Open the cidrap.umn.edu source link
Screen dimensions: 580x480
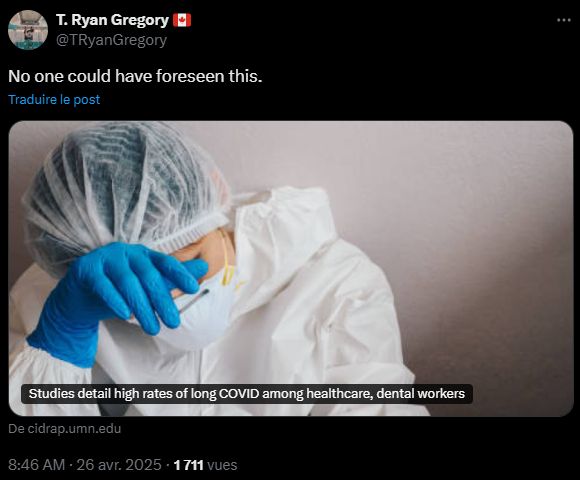(x=64, y=429)
